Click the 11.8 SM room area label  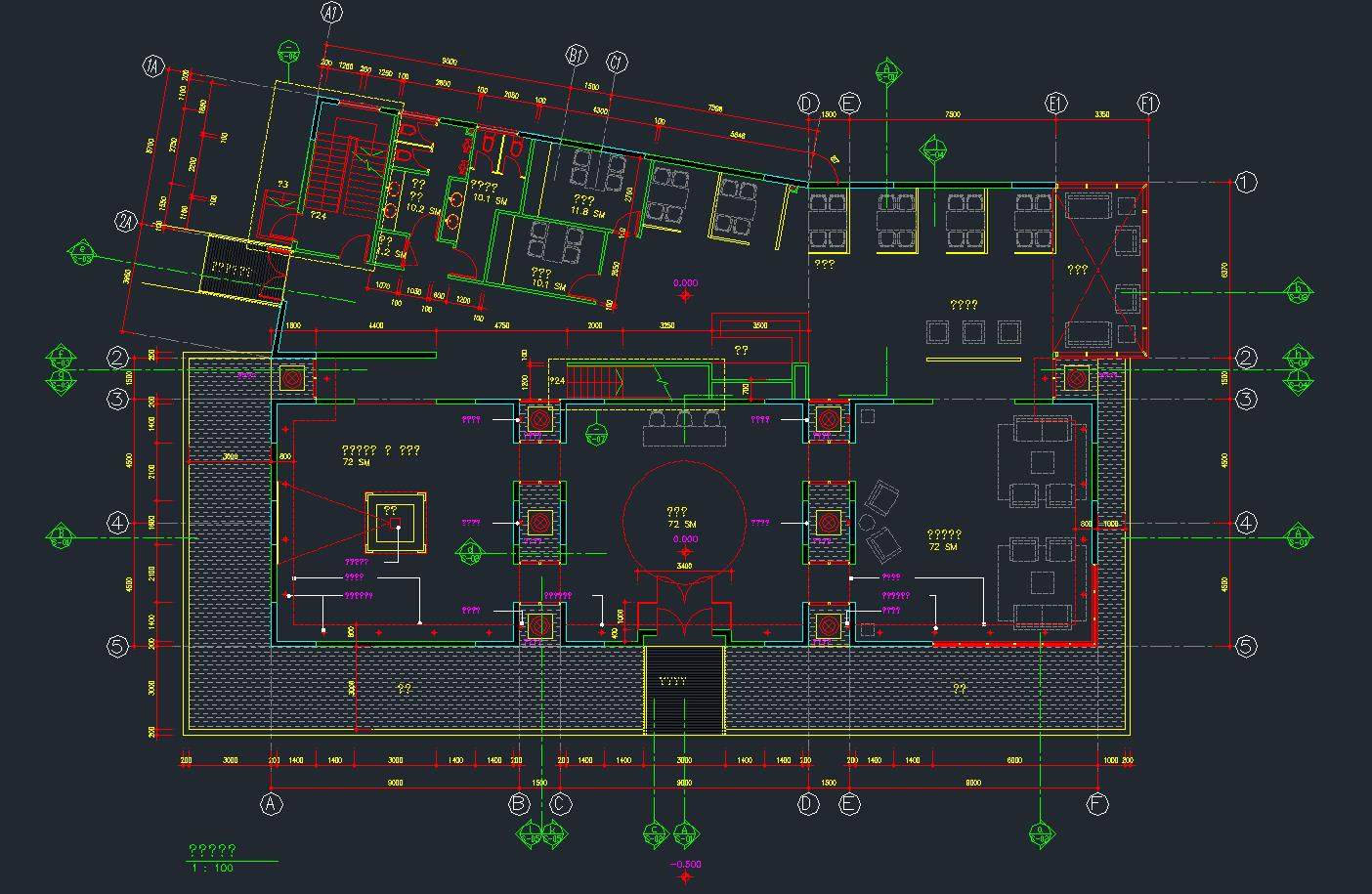[x=588, y=212]
